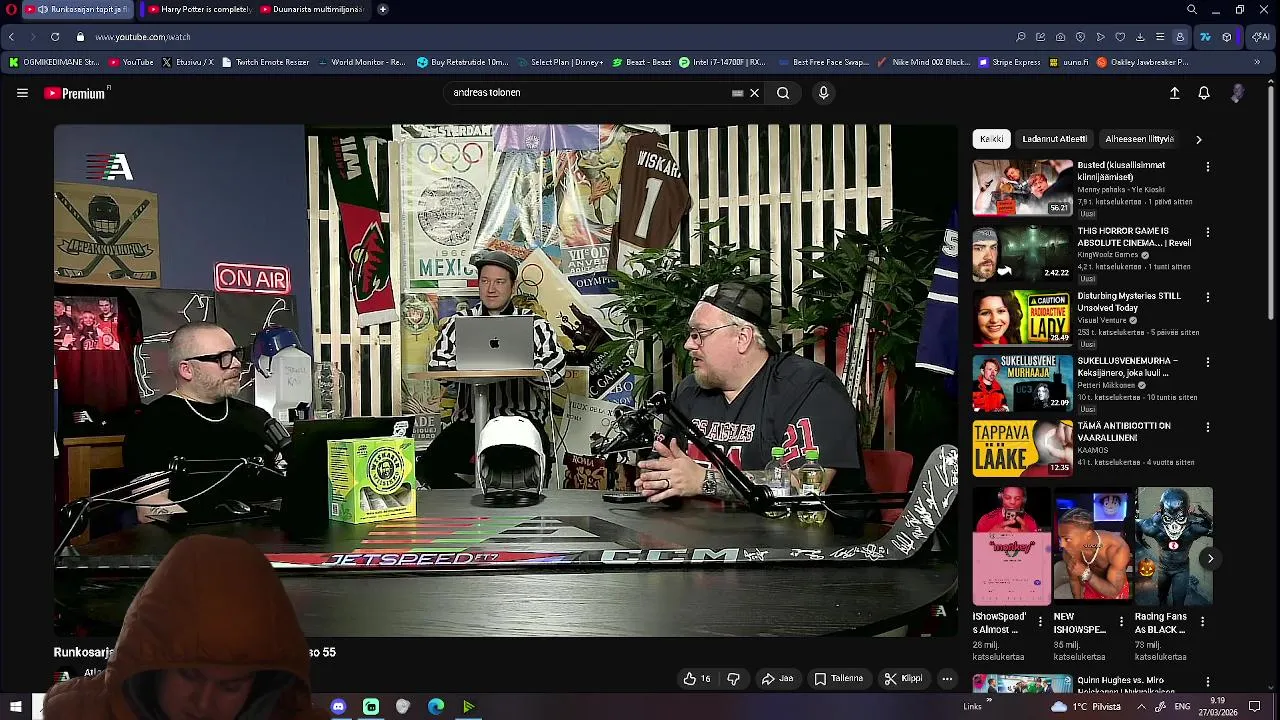Open options menu for TÄMÄ ANTIBIOOTTI video
The width and height of the screenshot is (1280, 720).
coord(1208,427)
